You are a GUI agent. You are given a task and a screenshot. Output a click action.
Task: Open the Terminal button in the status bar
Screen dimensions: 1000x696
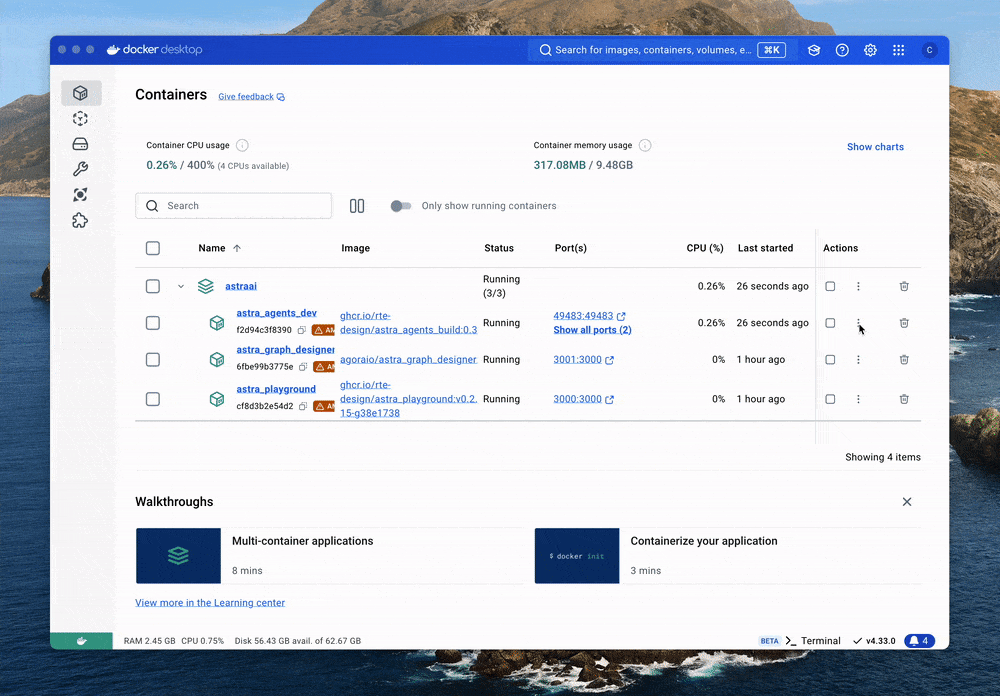pyautogui.click(x=812, y=641)
